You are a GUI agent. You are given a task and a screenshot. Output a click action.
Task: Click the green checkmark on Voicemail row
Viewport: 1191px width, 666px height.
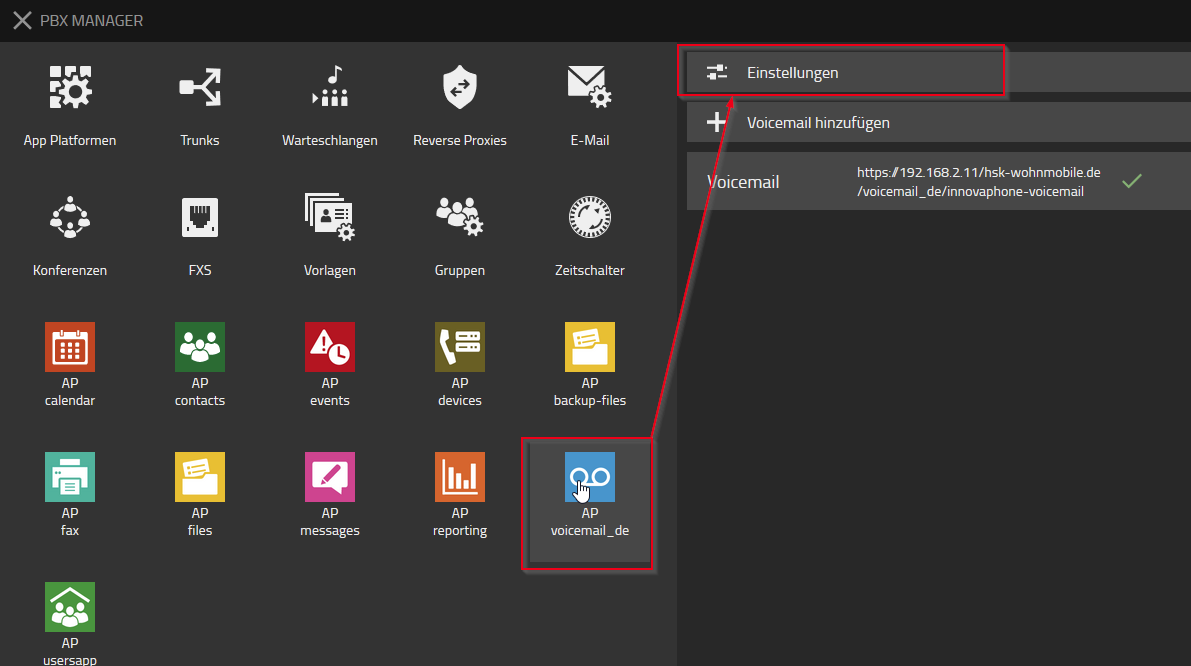click(x=1132, y=181)
